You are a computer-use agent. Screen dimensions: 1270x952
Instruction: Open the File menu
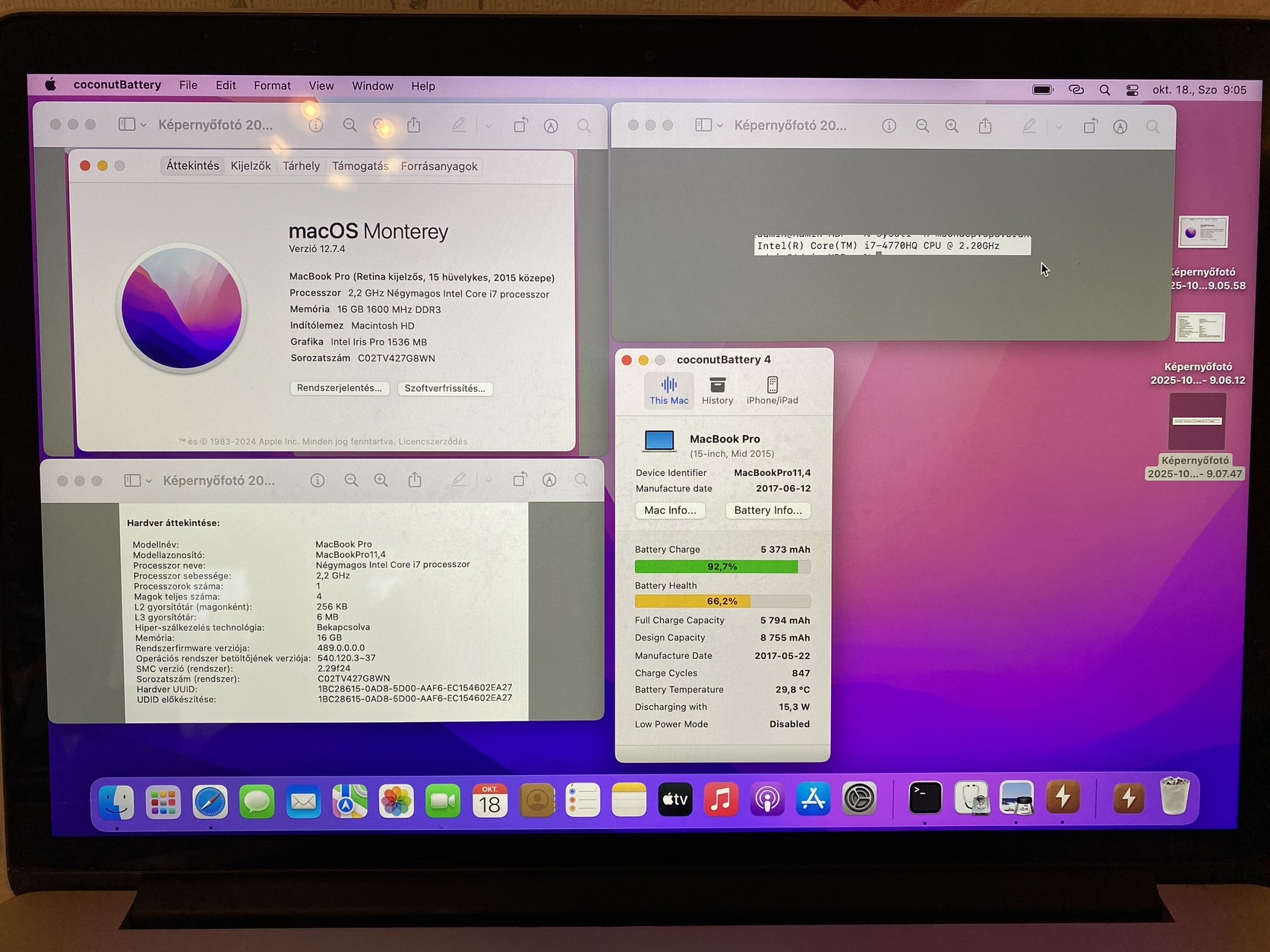pos(188,86)
